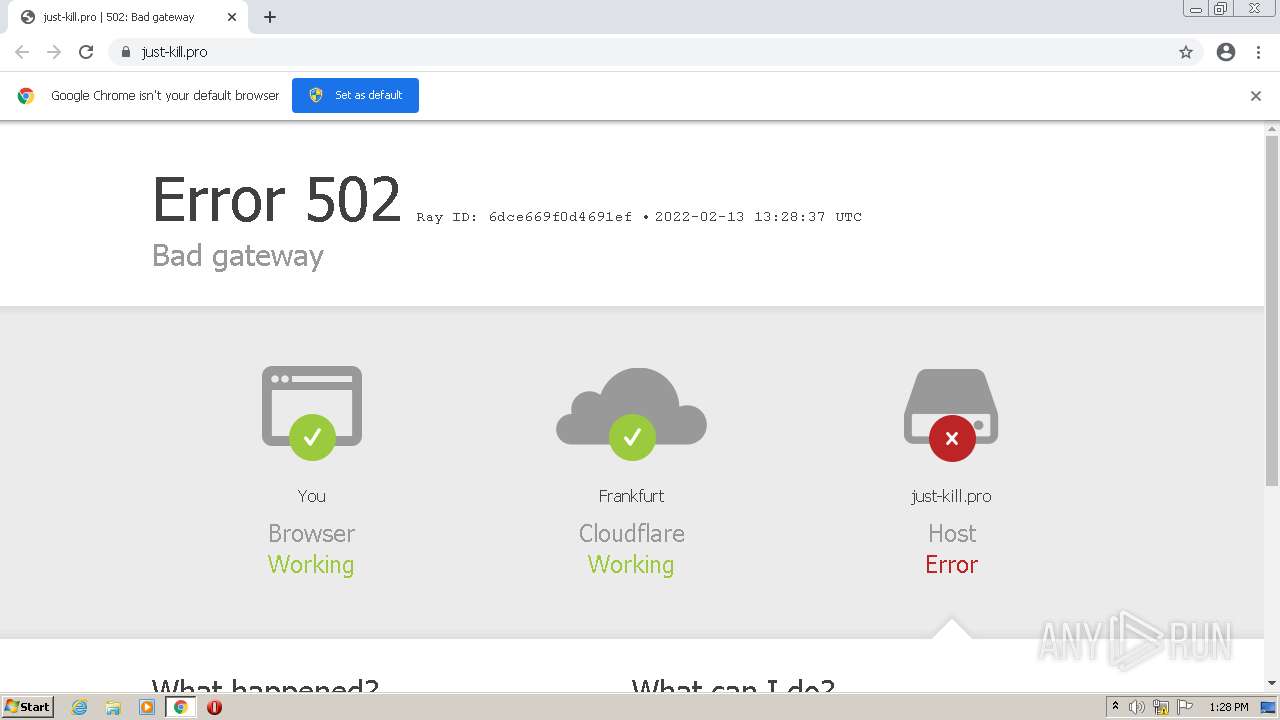Open the Chrome profile avatar menu
Viewport: 1280px width, 720px height.
[1226, 52]
